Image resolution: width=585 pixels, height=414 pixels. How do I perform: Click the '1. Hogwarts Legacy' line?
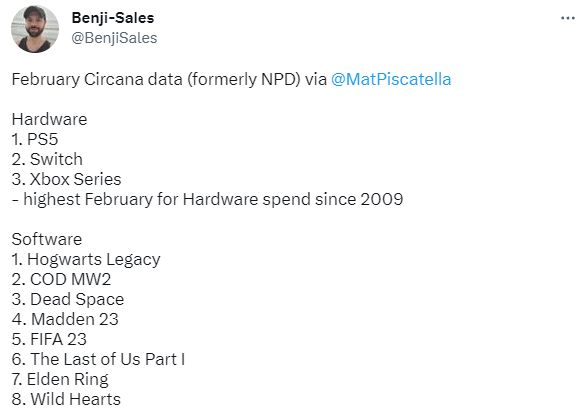(x=86, y=260)
